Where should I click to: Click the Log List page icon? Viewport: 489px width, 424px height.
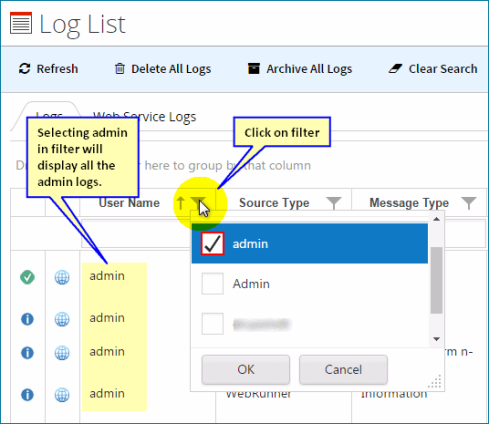click(21, 23)
